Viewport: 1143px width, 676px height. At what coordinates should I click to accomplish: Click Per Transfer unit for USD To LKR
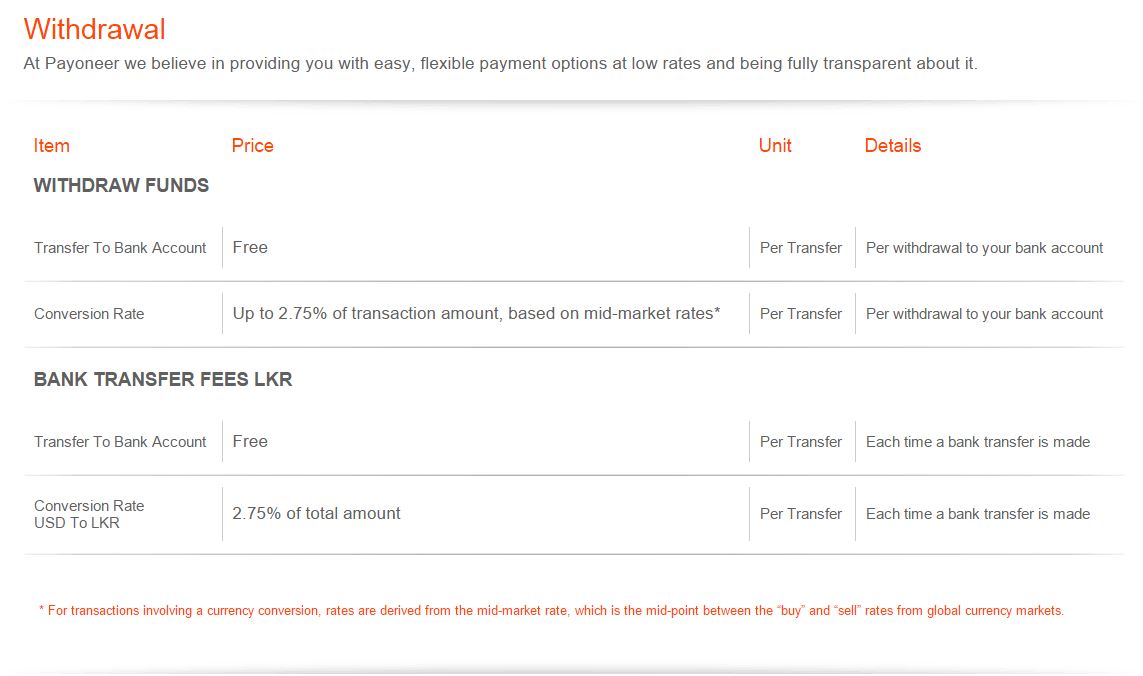coord(800,514)
